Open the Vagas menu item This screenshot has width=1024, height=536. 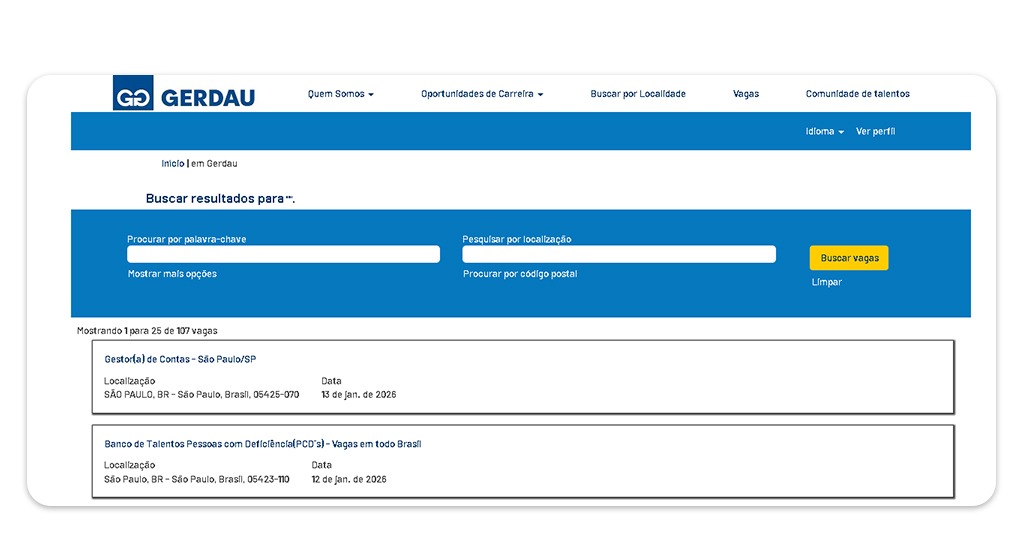(746, 94)
